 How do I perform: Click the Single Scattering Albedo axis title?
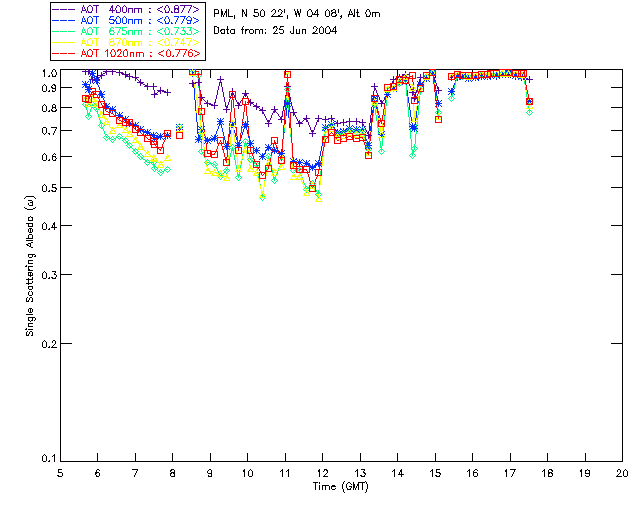(31, 266)
